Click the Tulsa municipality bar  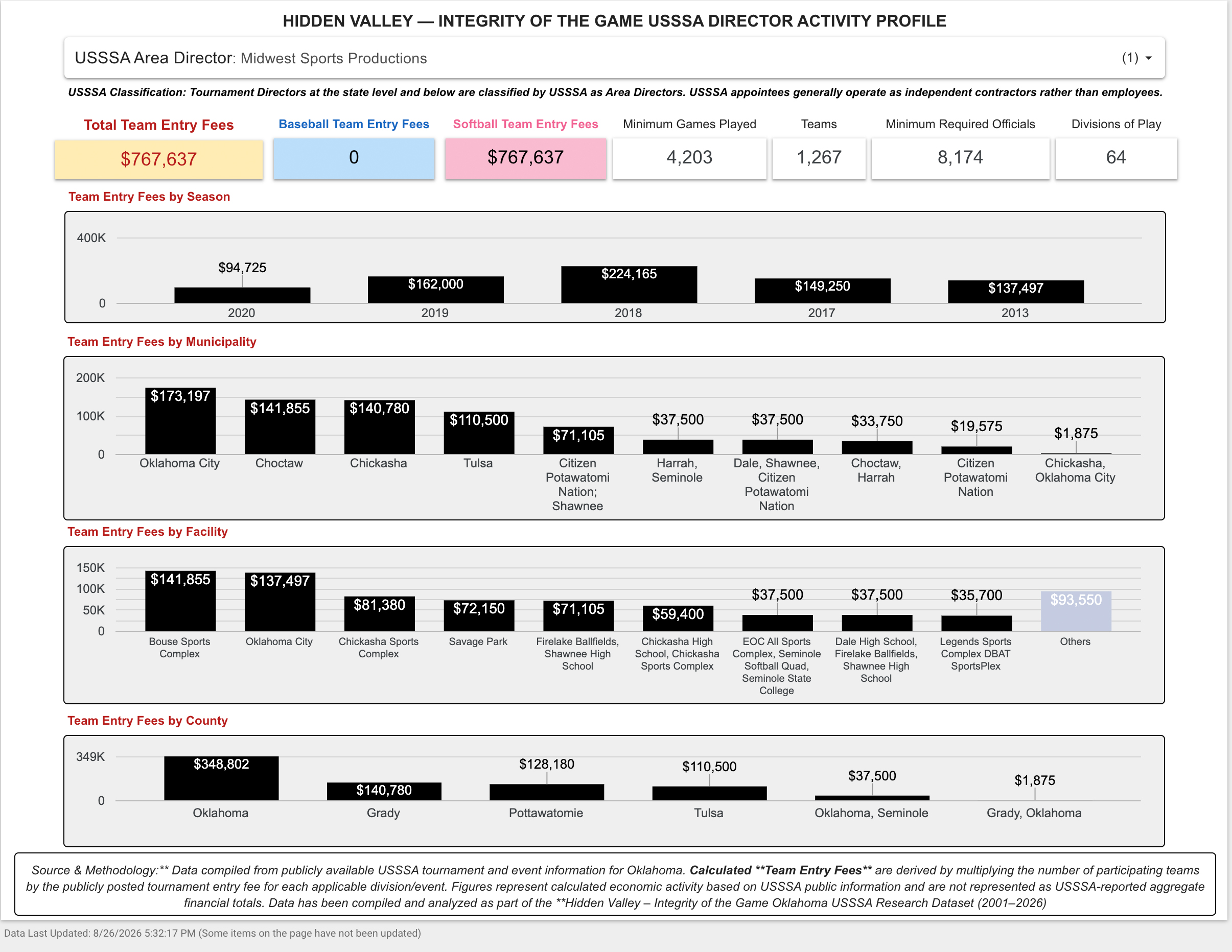tap(479, 433)
